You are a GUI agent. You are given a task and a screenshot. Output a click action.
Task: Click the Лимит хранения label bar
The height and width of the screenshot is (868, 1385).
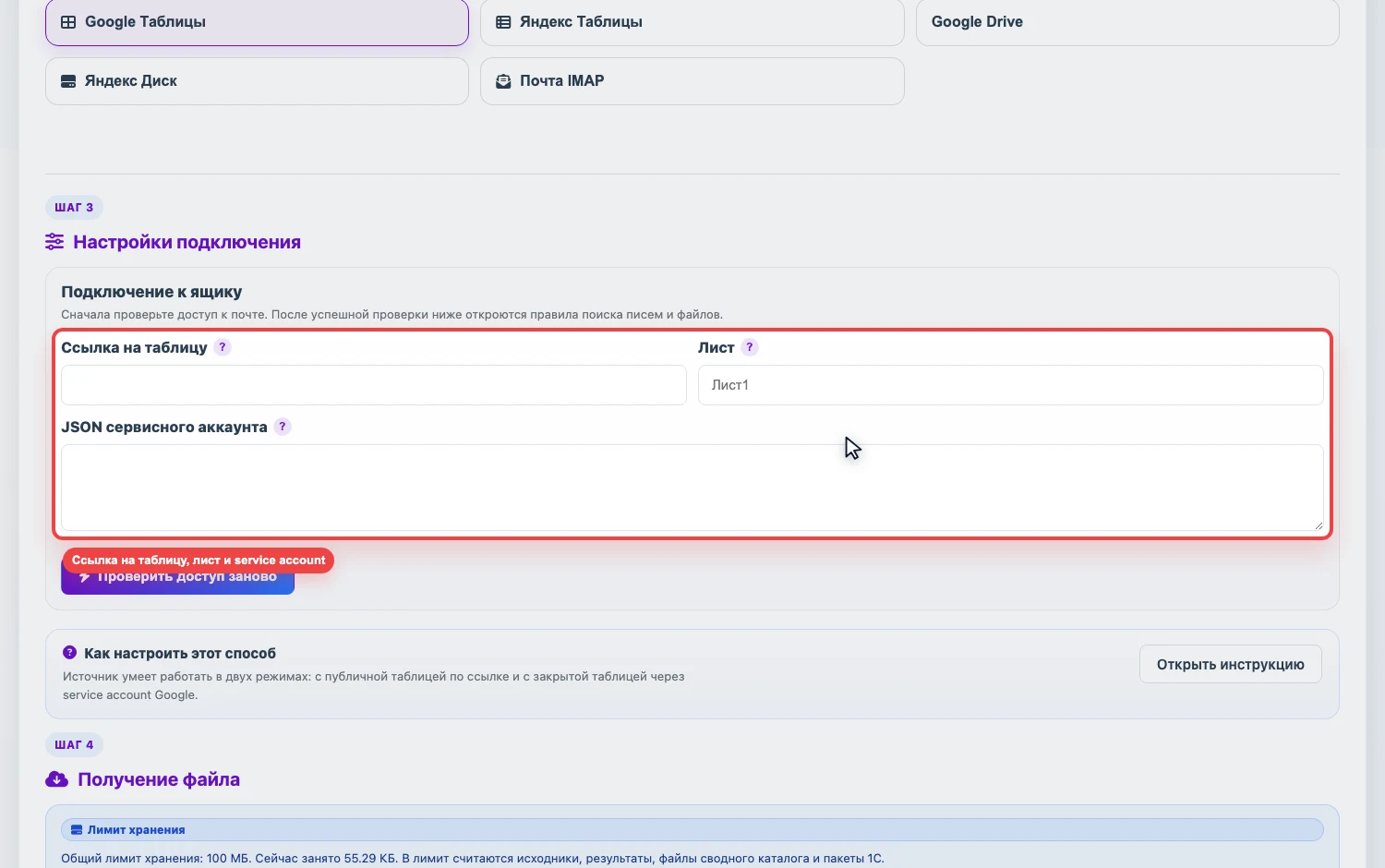click(692, 830)
